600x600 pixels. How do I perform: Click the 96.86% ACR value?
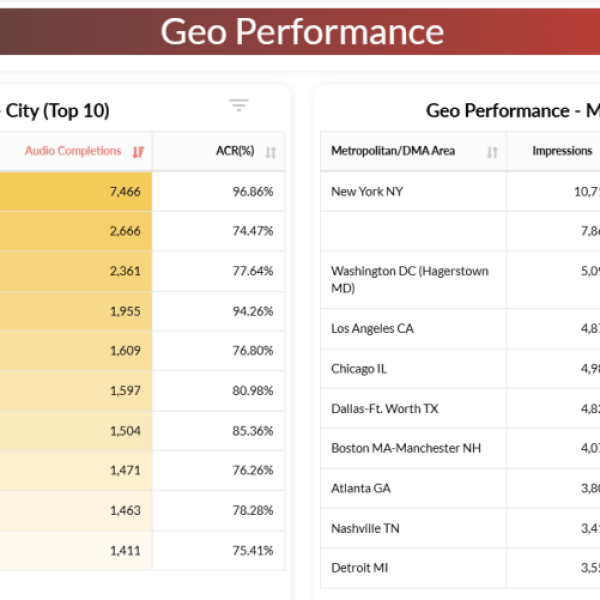[253, 191]
